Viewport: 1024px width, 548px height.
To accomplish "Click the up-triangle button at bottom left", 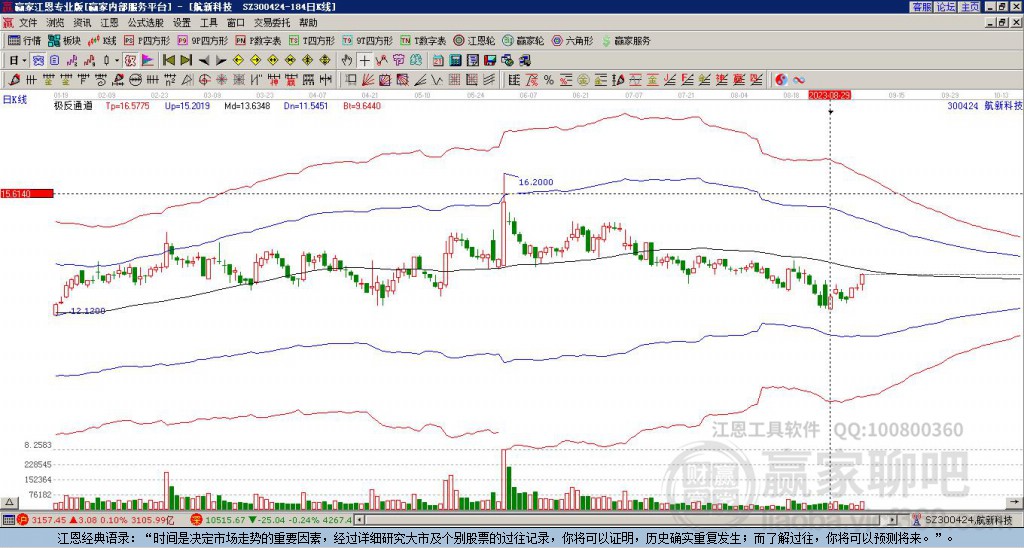I will pos(9,502).
